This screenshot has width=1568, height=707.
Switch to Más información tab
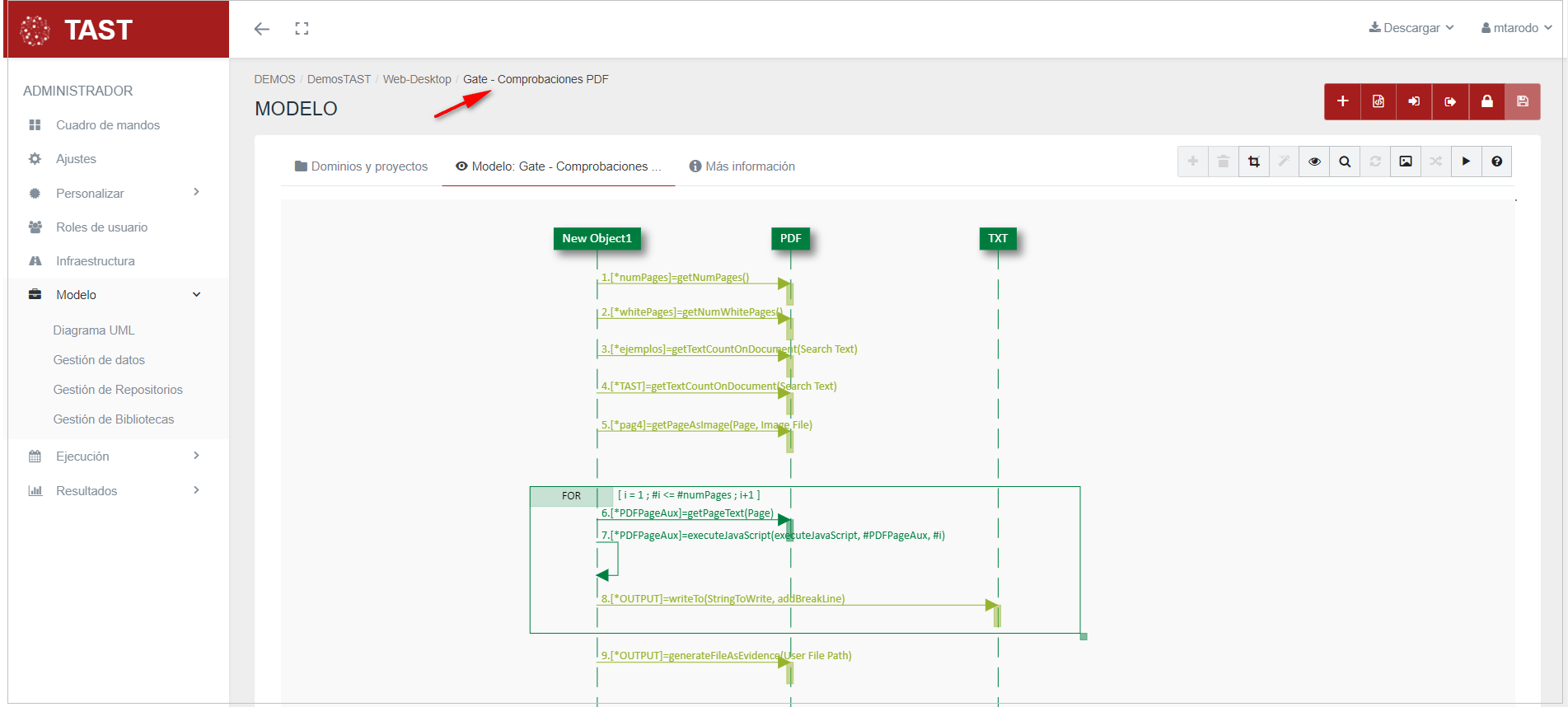[x=742, y=166]
